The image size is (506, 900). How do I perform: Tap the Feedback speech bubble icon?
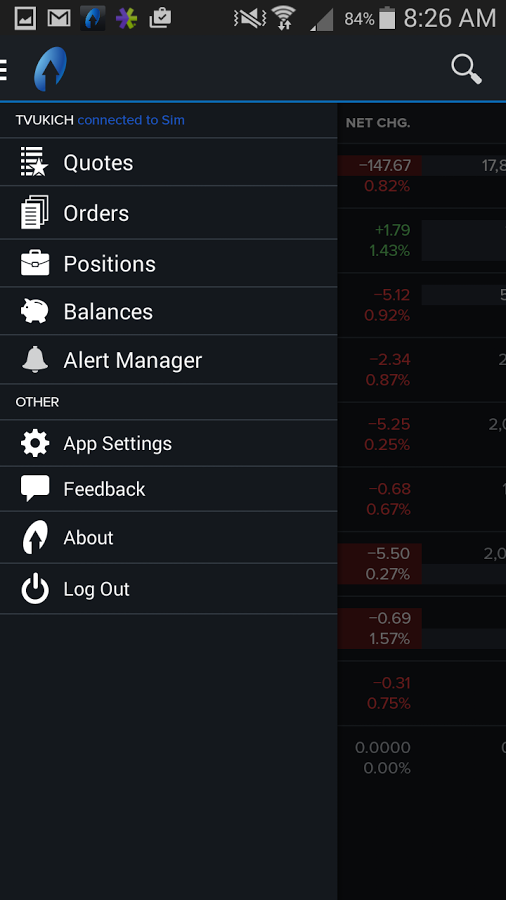coord(34,488)
